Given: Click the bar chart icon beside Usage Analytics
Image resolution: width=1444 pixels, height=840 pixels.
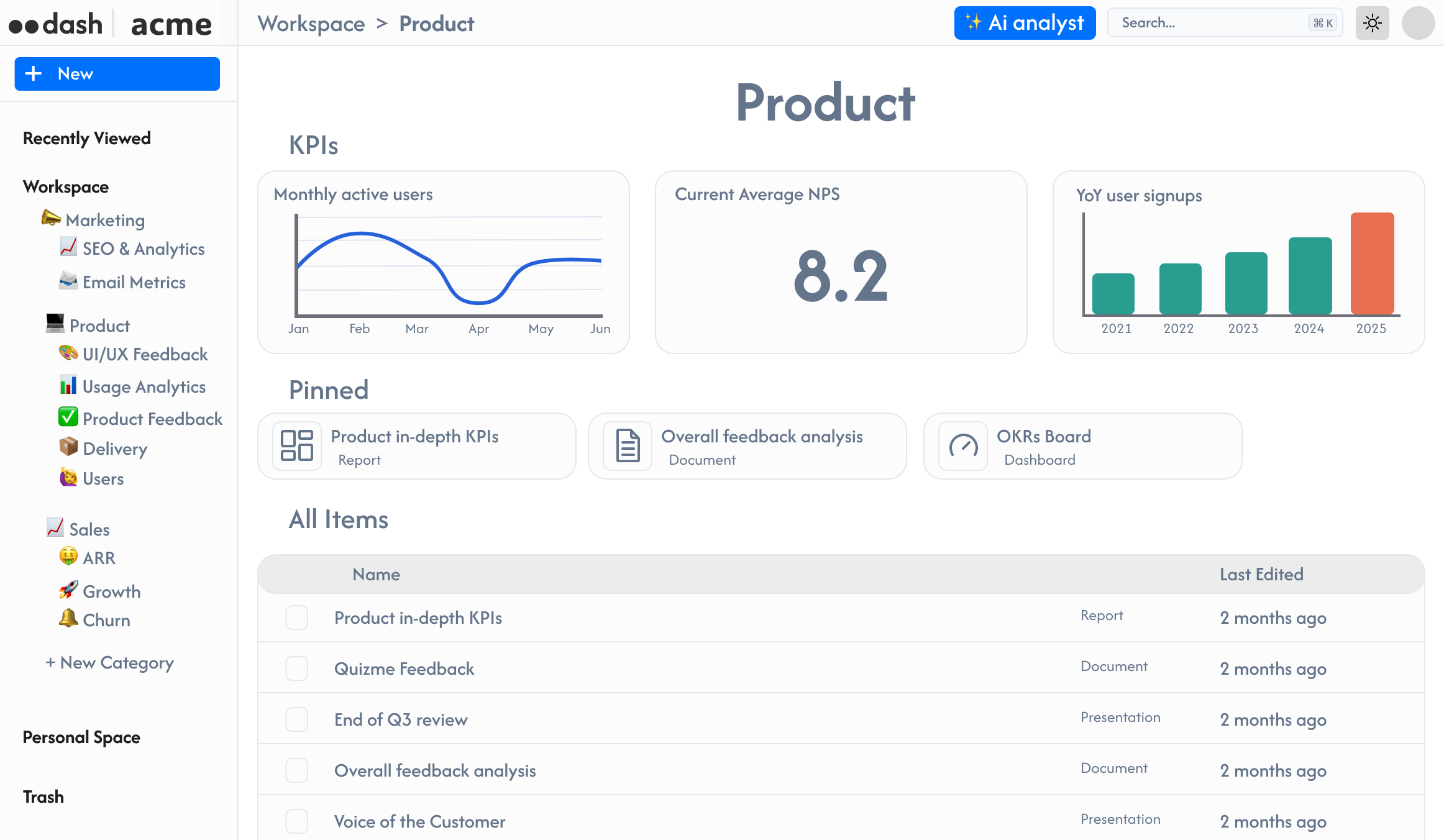Looking at the screenshot, I should (x=68, y=385).
